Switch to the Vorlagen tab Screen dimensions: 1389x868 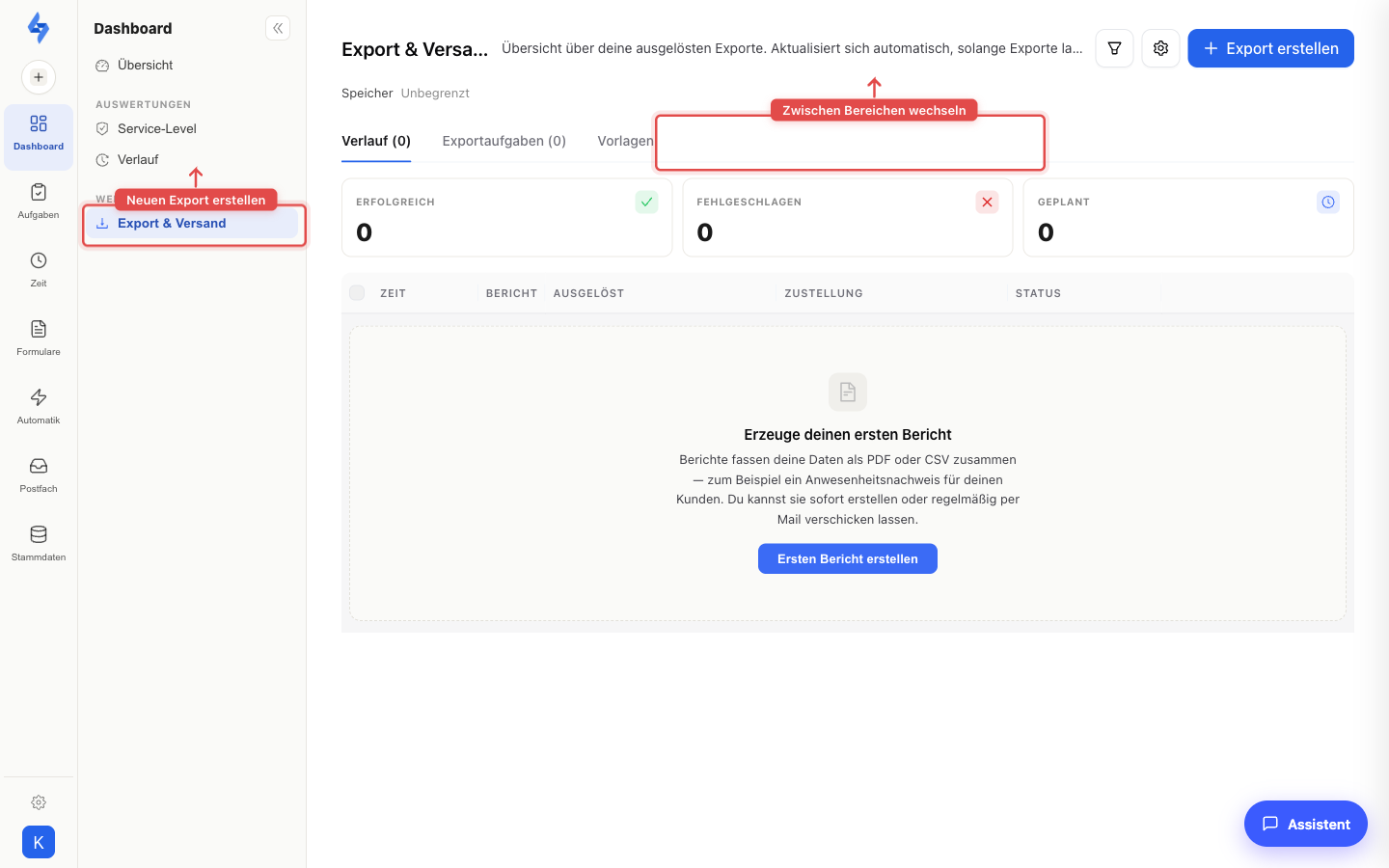(x=625, y=141)
